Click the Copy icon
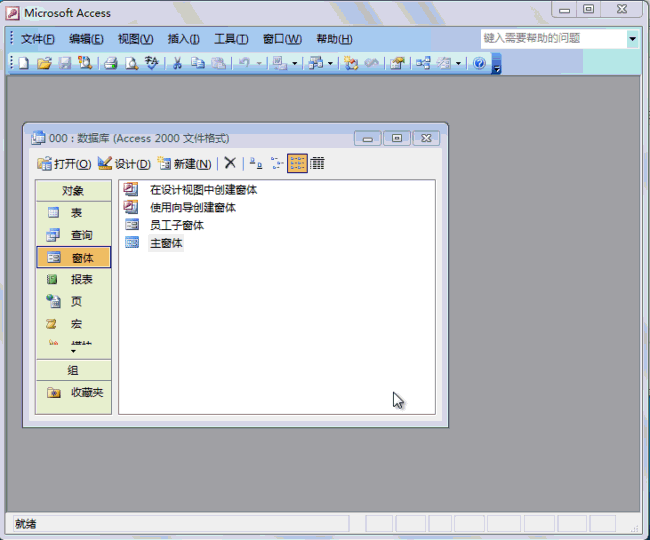 (198, 63)
